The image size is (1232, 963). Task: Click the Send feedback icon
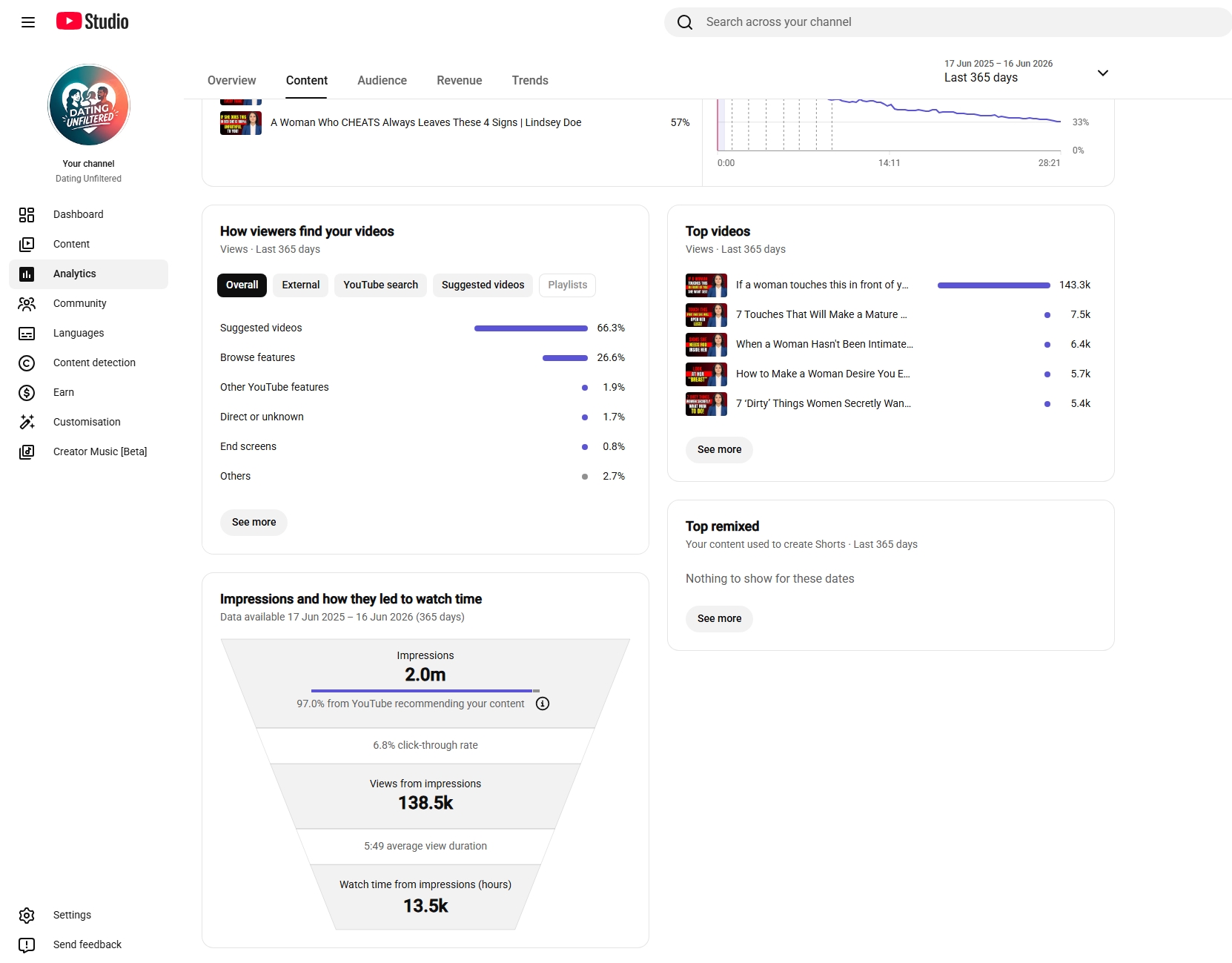[27, 945]
